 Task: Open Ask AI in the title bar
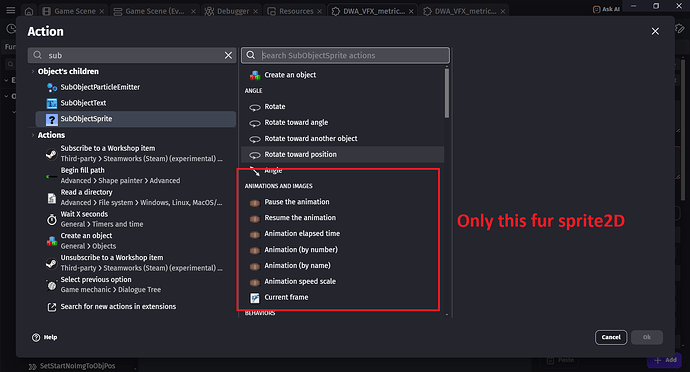point(606,9)
